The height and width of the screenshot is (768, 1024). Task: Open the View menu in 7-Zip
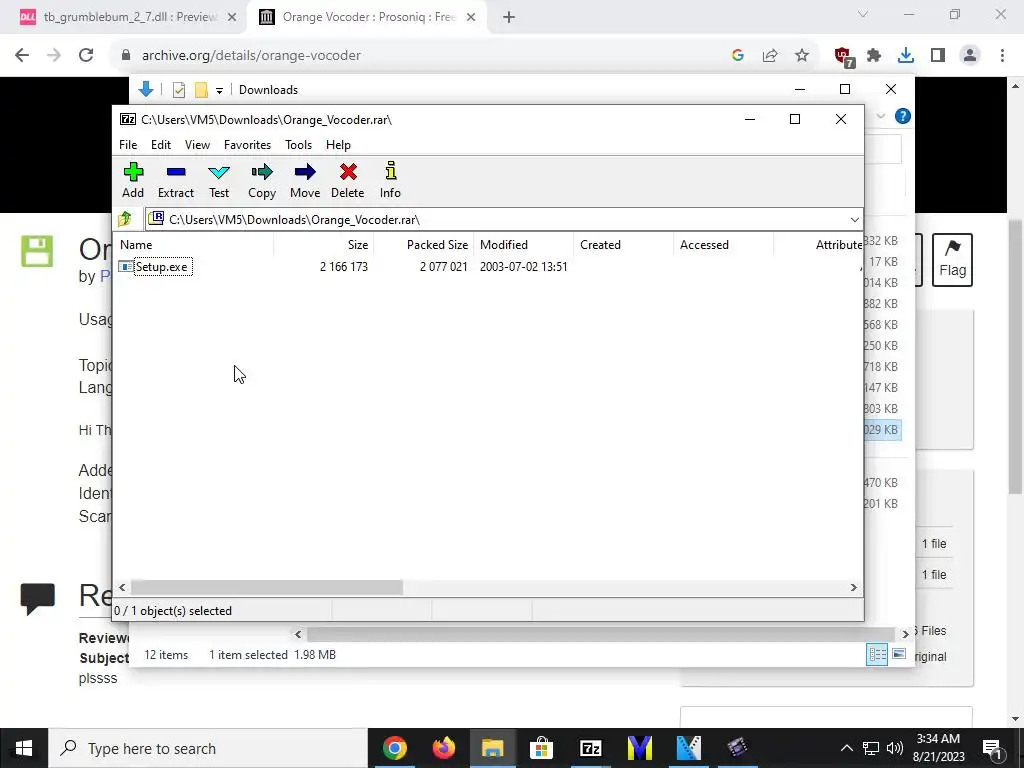coord(197,145)
